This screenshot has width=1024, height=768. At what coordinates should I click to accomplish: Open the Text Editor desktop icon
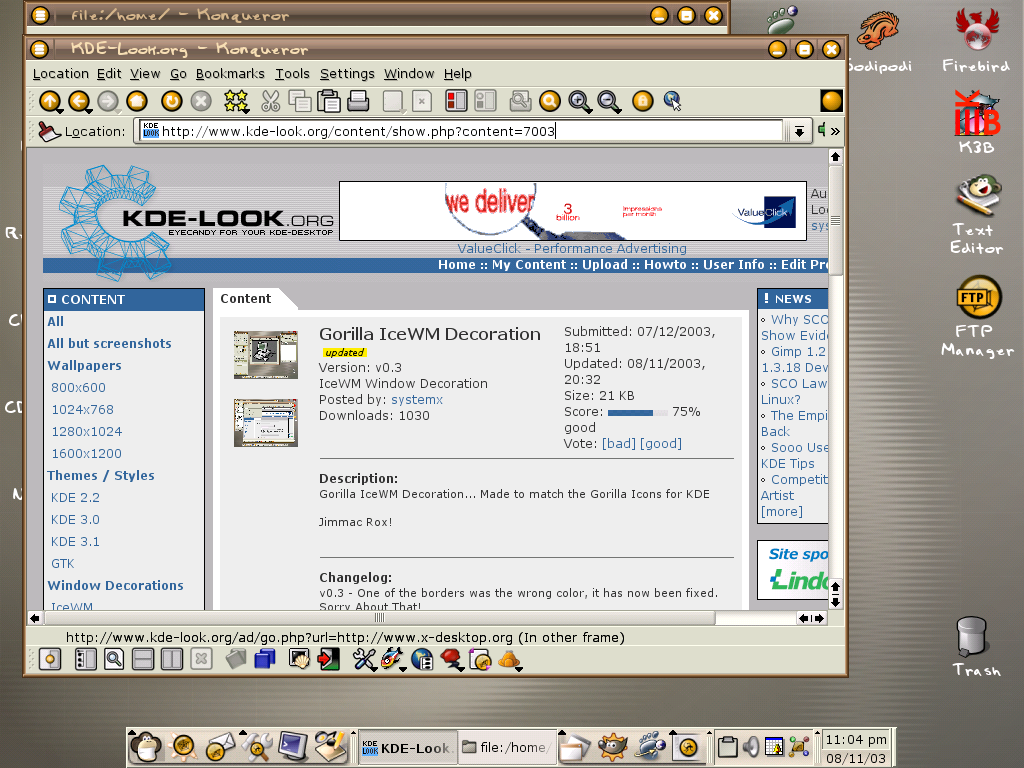[976, 214]
